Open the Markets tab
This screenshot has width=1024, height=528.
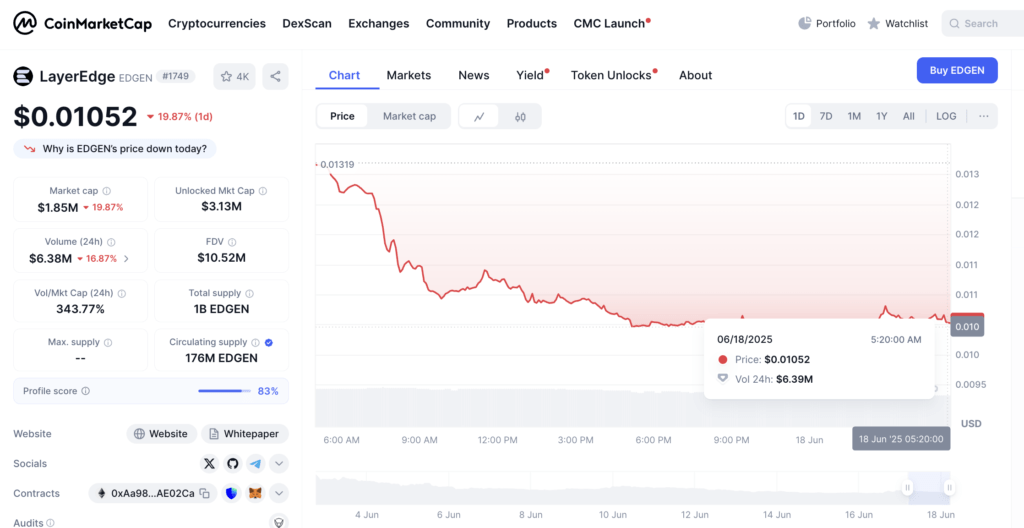(x=409, y=75)
